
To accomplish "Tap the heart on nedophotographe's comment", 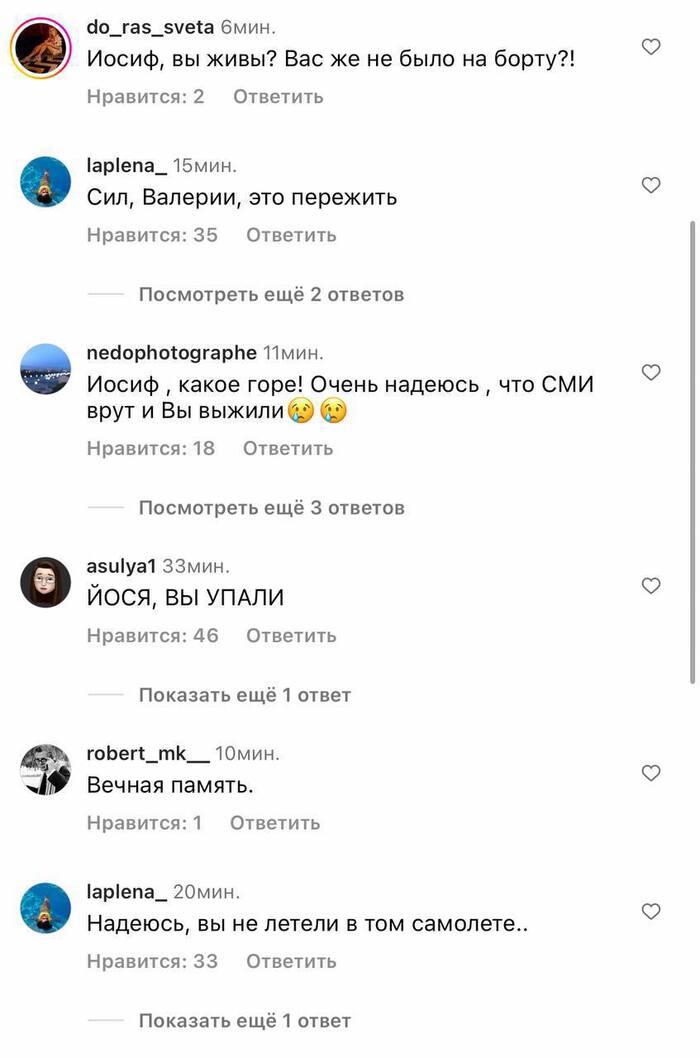I will click(651, 372).
